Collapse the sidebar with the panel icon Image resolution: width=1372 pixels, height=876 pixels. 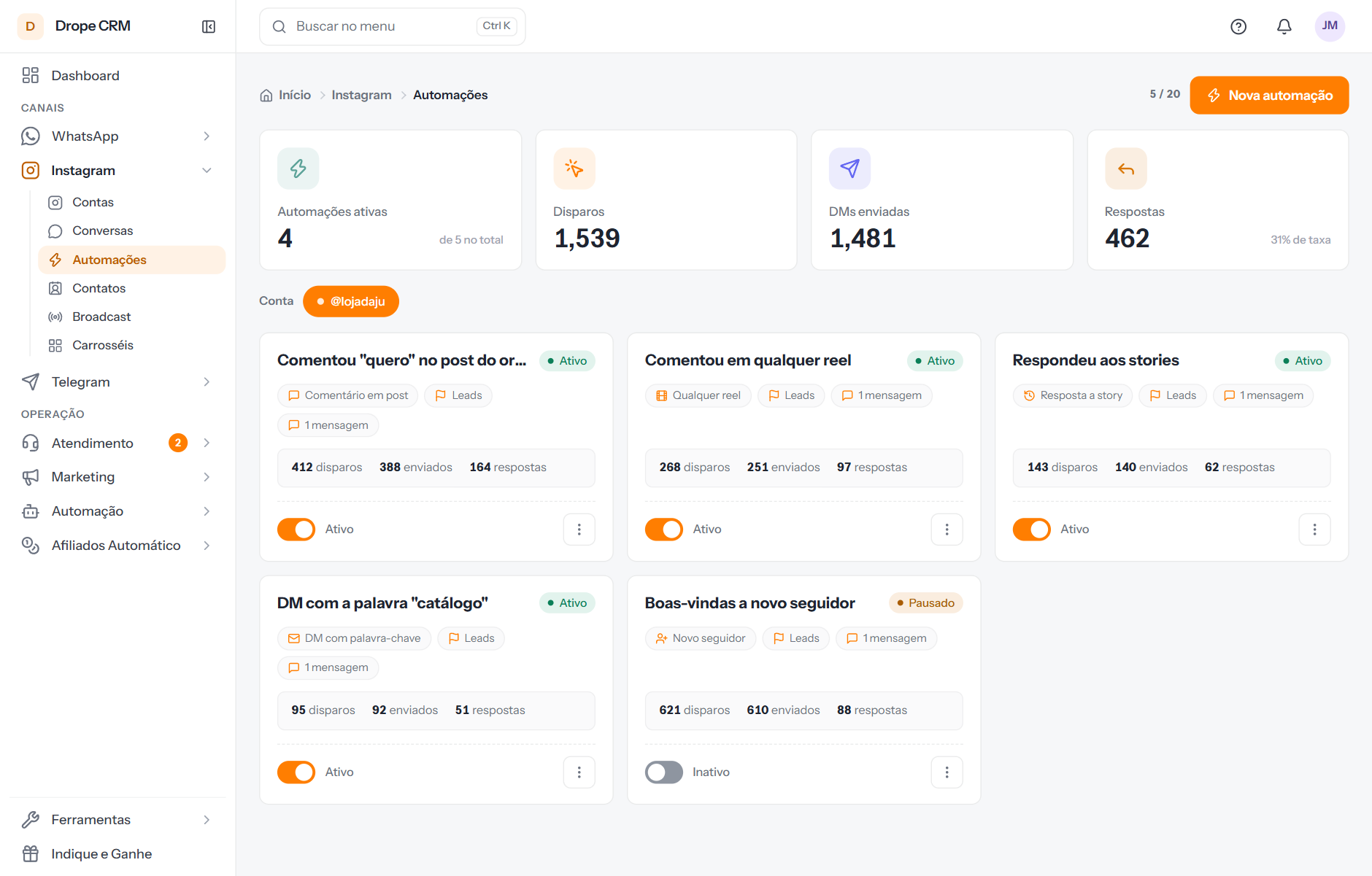click(209, 26)
